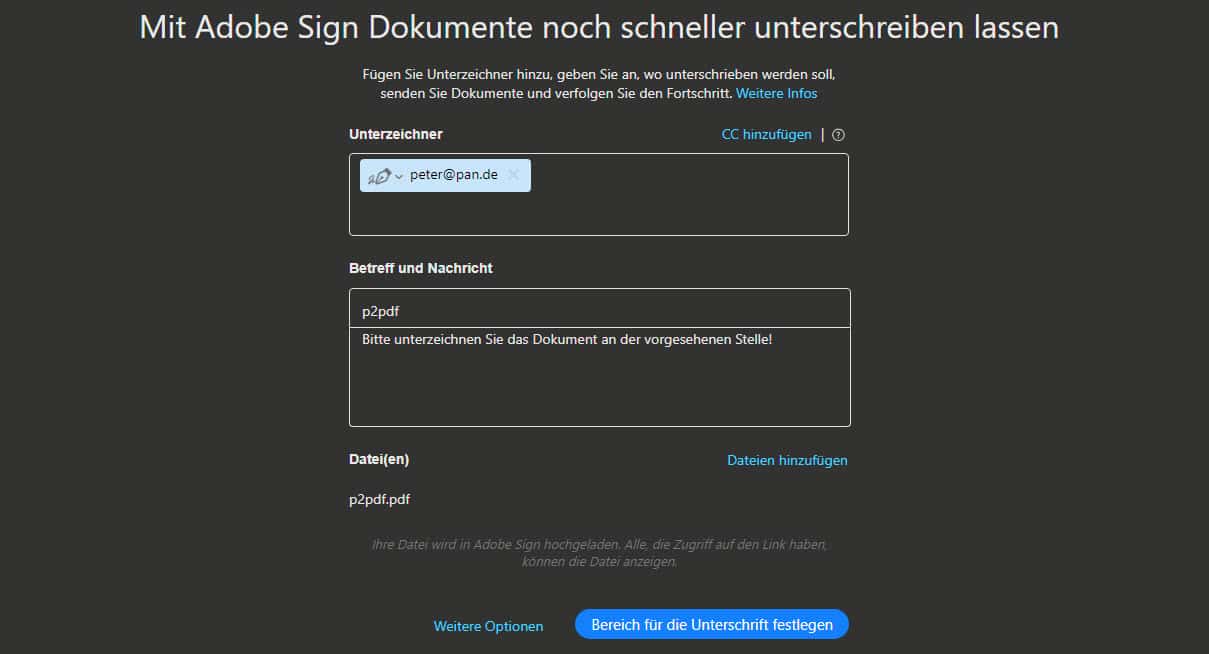Click the subject field containing p2pdf
Screen dimensions: 1209x654
(x=600, y=309)
